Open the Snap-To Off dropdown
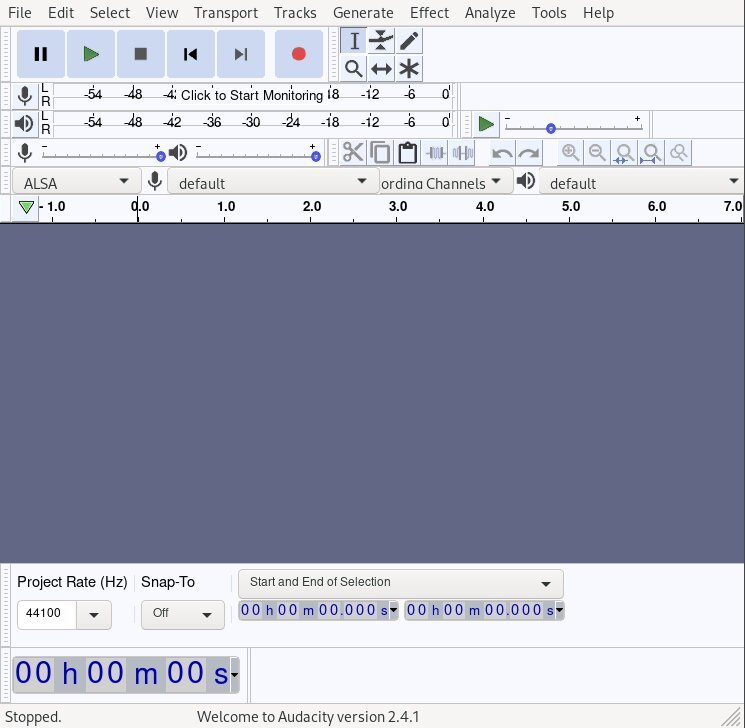 (x=182, y=615)
